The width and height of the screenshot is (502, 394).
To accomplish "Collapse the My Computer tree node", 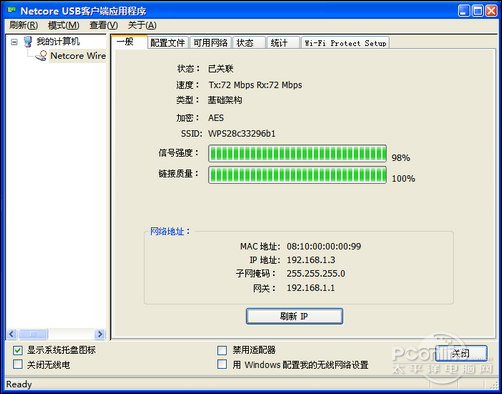I will pos(14,42).
